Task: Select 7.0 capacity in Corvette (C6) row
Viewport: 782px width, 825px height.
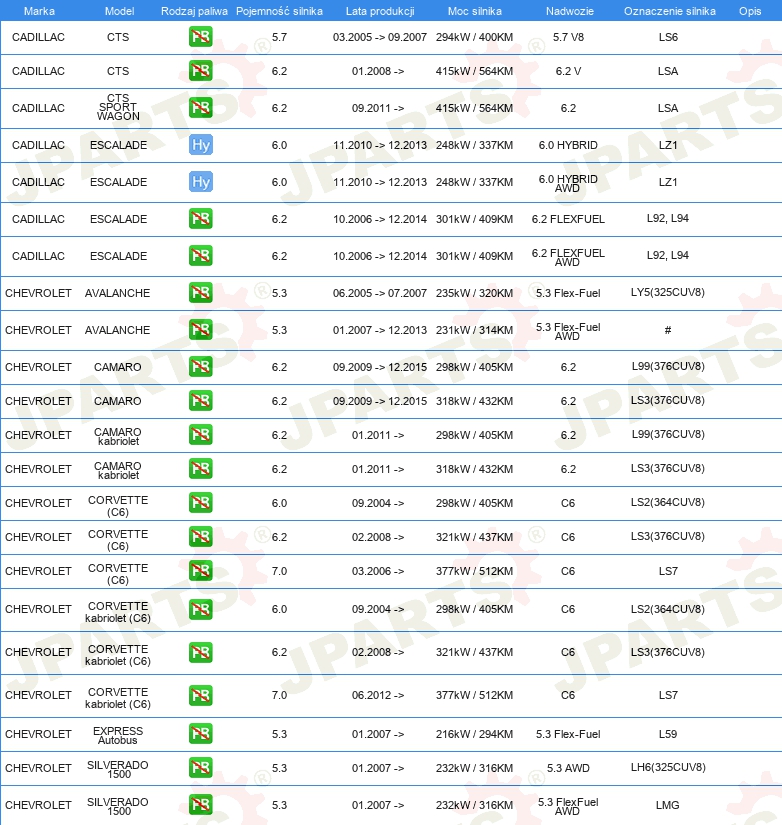Action: [279, 571]
